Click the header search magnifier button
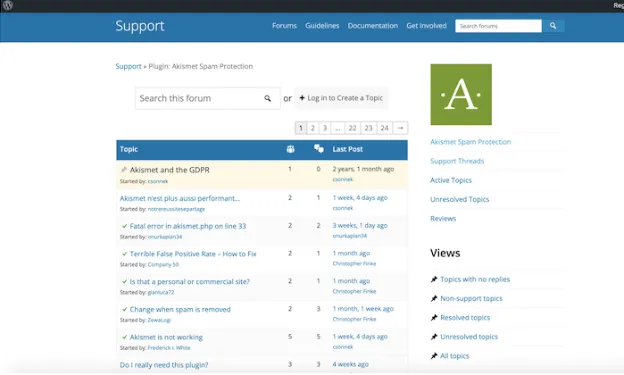Viewport: 624px width, 375px height. point(553,26)
